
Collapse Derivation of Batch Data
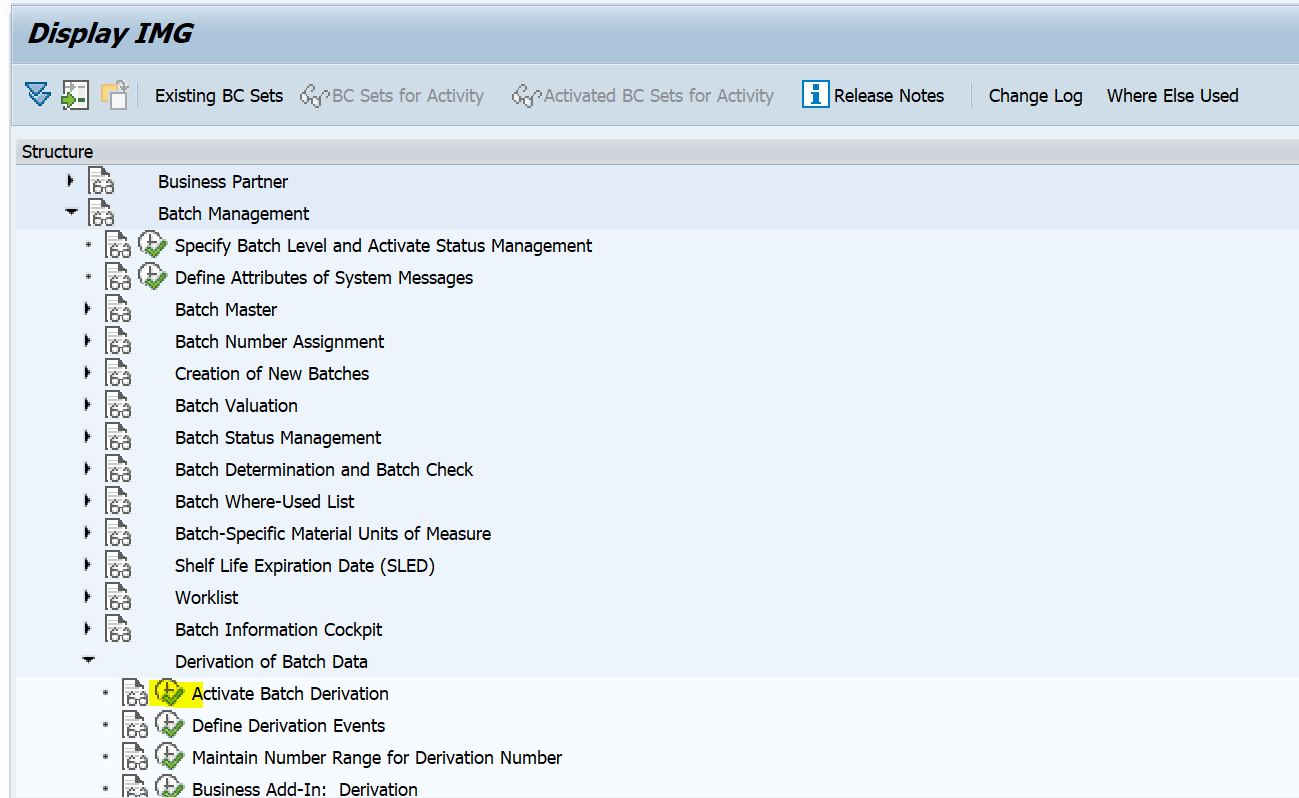pos(88,660)
